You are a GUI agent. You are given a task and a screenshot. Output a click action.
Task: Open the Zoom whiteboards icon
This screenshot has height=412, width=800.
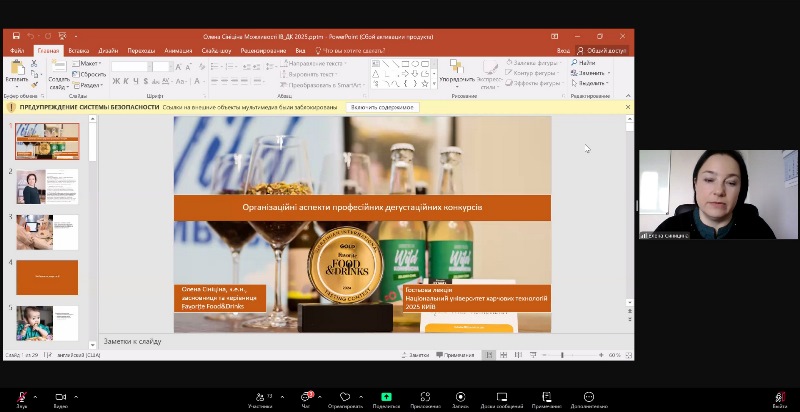click(502, 397)
